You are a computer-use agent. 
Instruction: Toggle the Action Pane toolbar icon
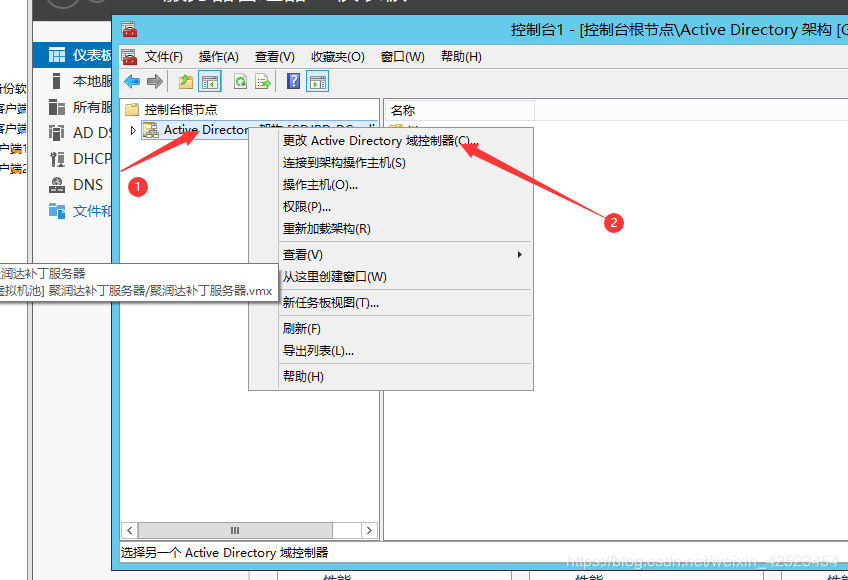click(x=317, y=82)
